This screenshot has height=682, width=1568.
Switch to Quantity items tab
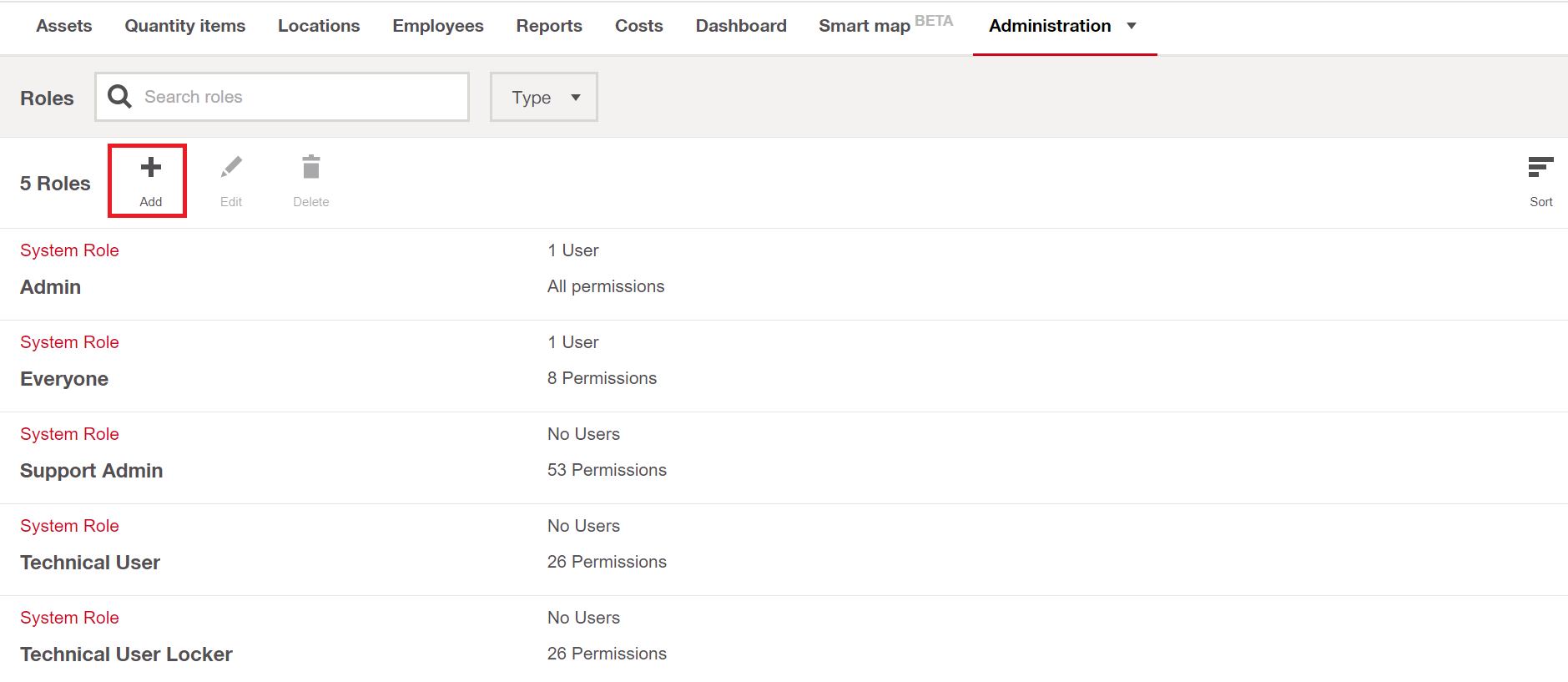(185, 26)
